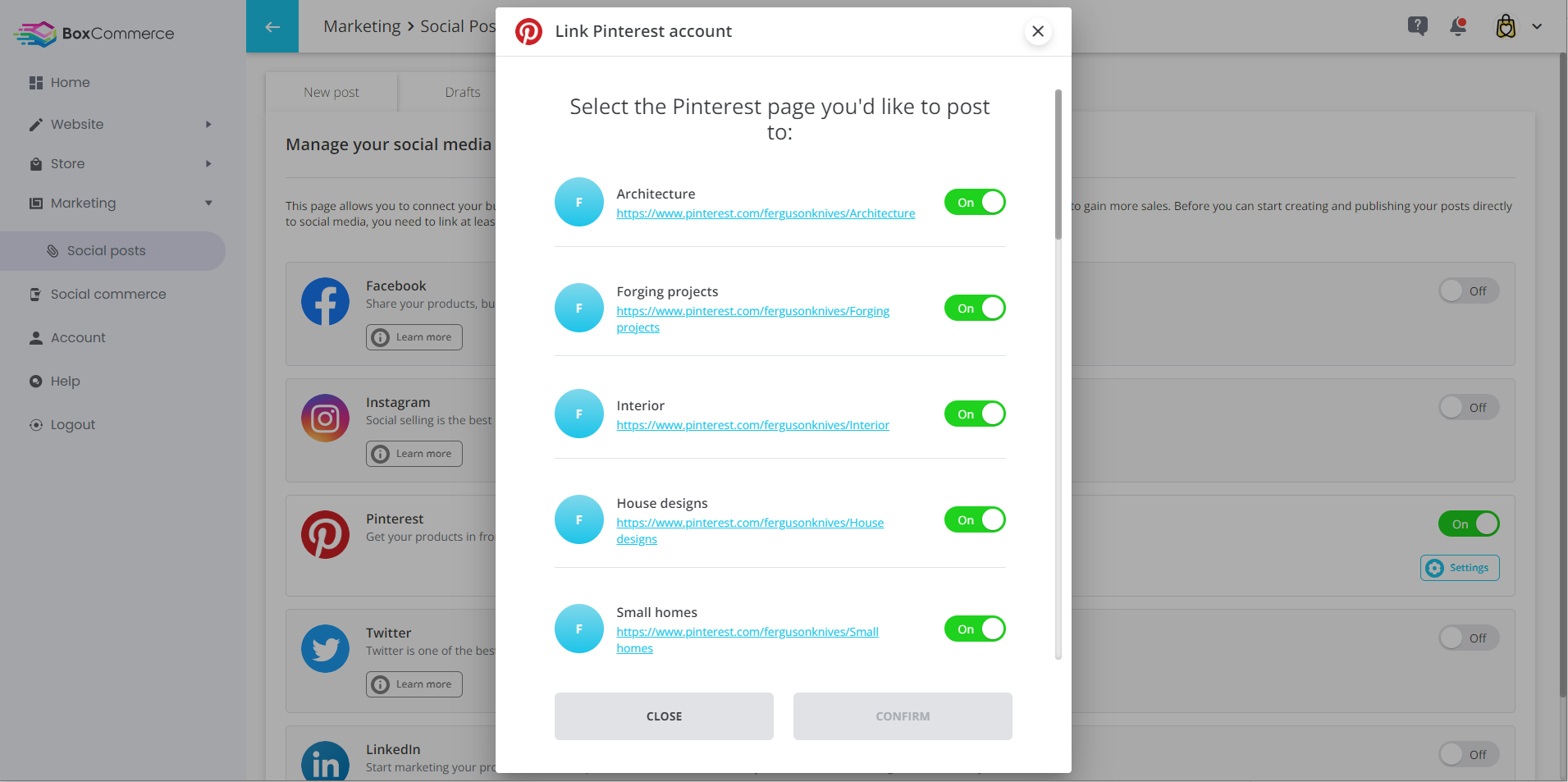Turn off the Forging projects toggle
Image resolution: width=1568 pixels, height=782 pixels.
point(975,308)
